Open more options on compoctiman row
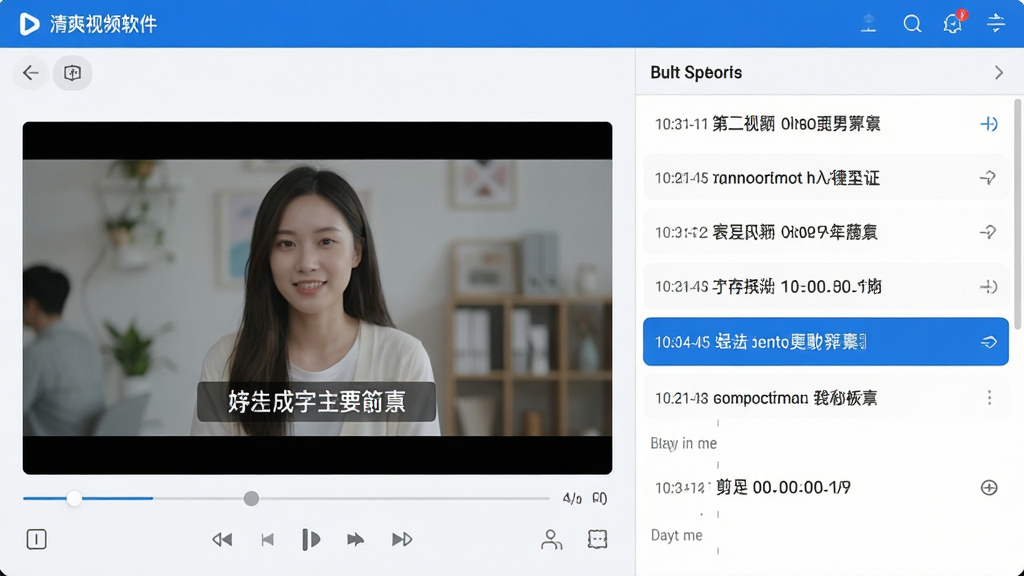This screenshot has height=576, width=1024. point(989,397)
